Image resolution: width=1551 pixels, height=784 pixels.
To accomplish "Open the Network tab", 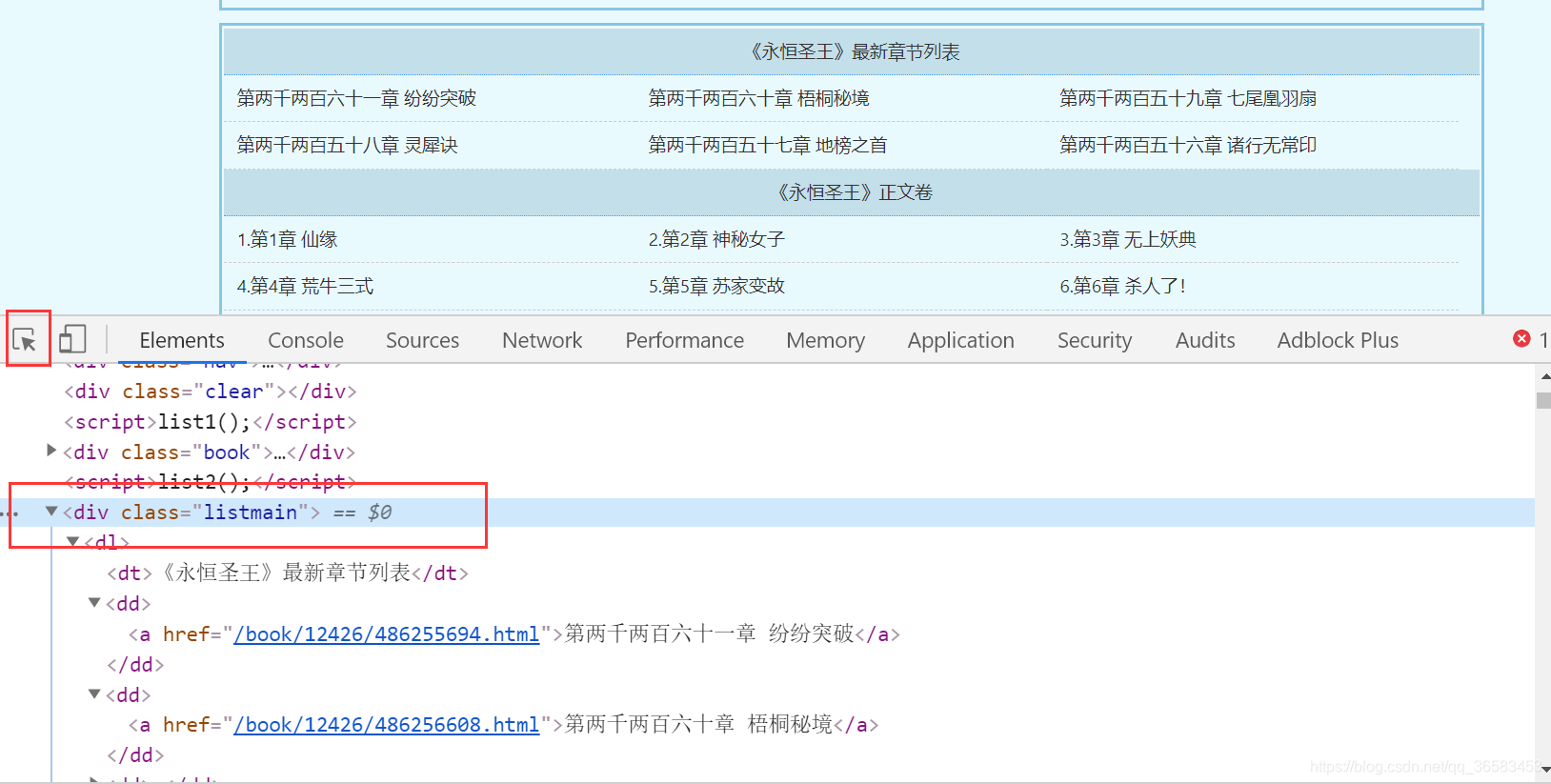I will tap(542, 340).
